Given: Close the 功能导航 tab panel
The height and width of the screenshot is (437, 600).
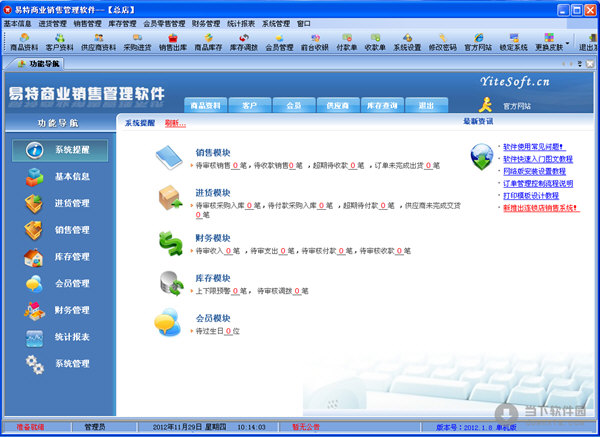Looking at the screenshot, I should [590, 64].
